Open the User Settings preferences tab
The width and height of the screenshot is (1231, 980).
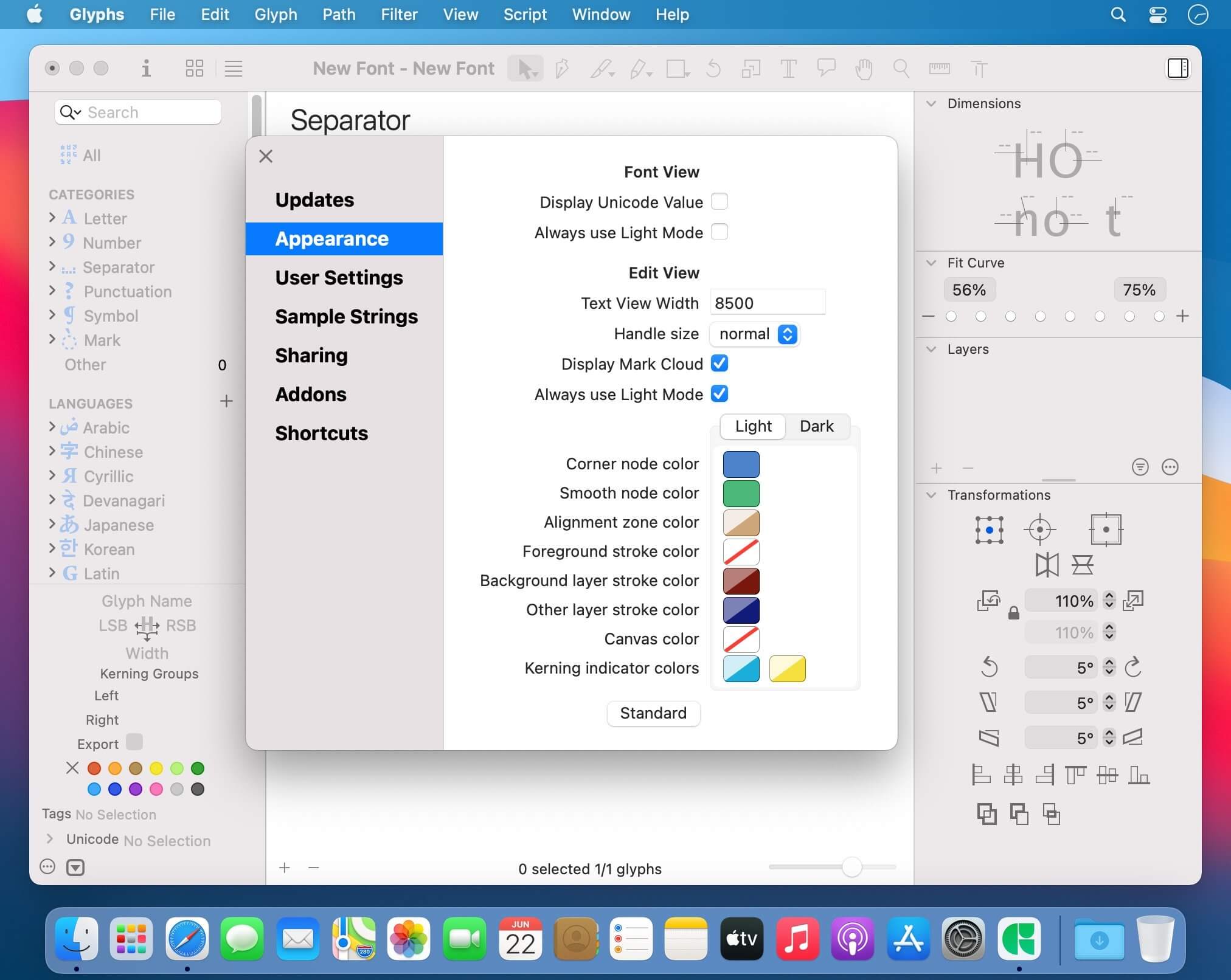(x=344, y=278)
